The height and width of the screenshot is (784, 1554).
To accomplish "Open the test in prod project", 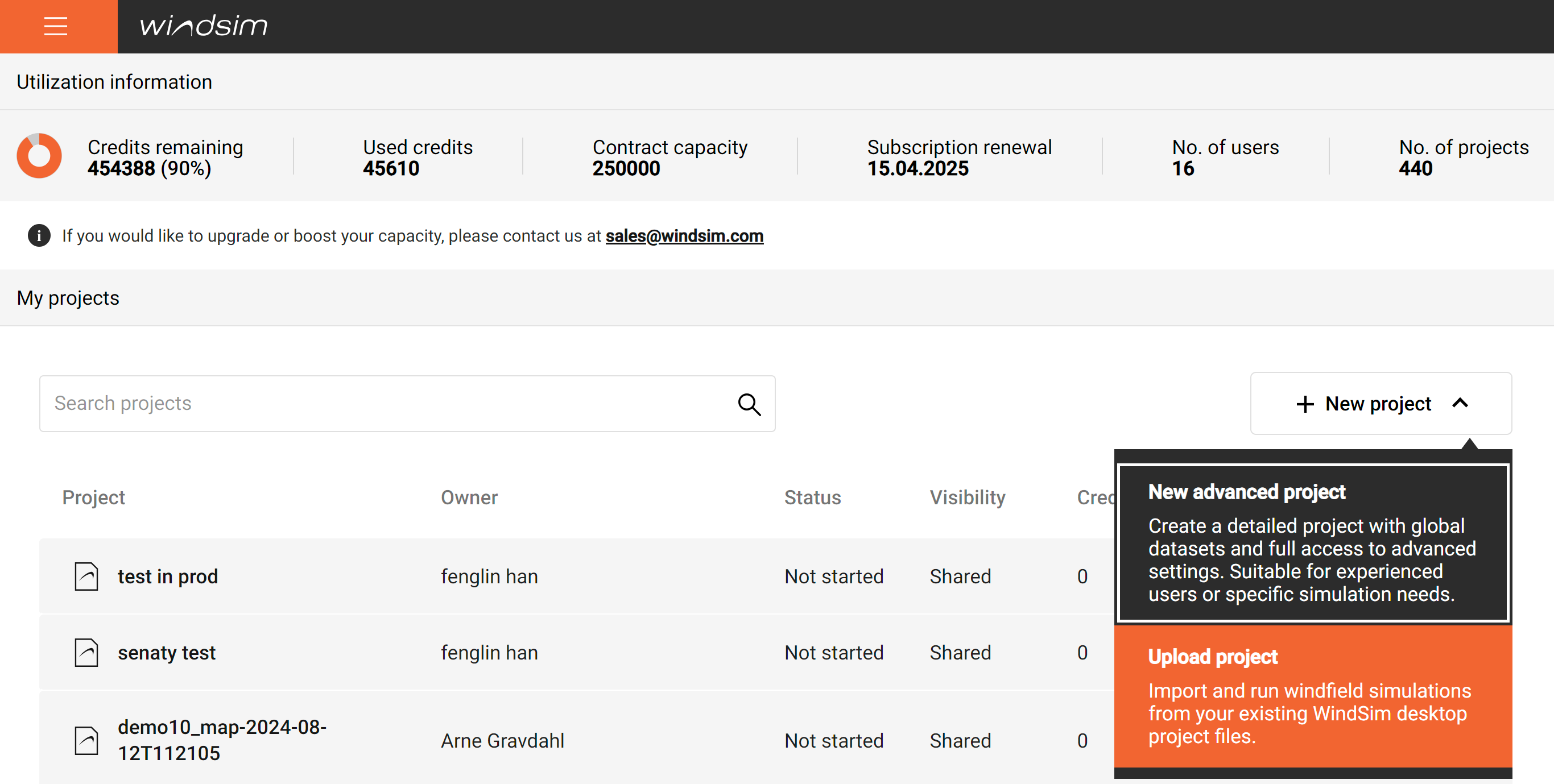I will [168, 576].
